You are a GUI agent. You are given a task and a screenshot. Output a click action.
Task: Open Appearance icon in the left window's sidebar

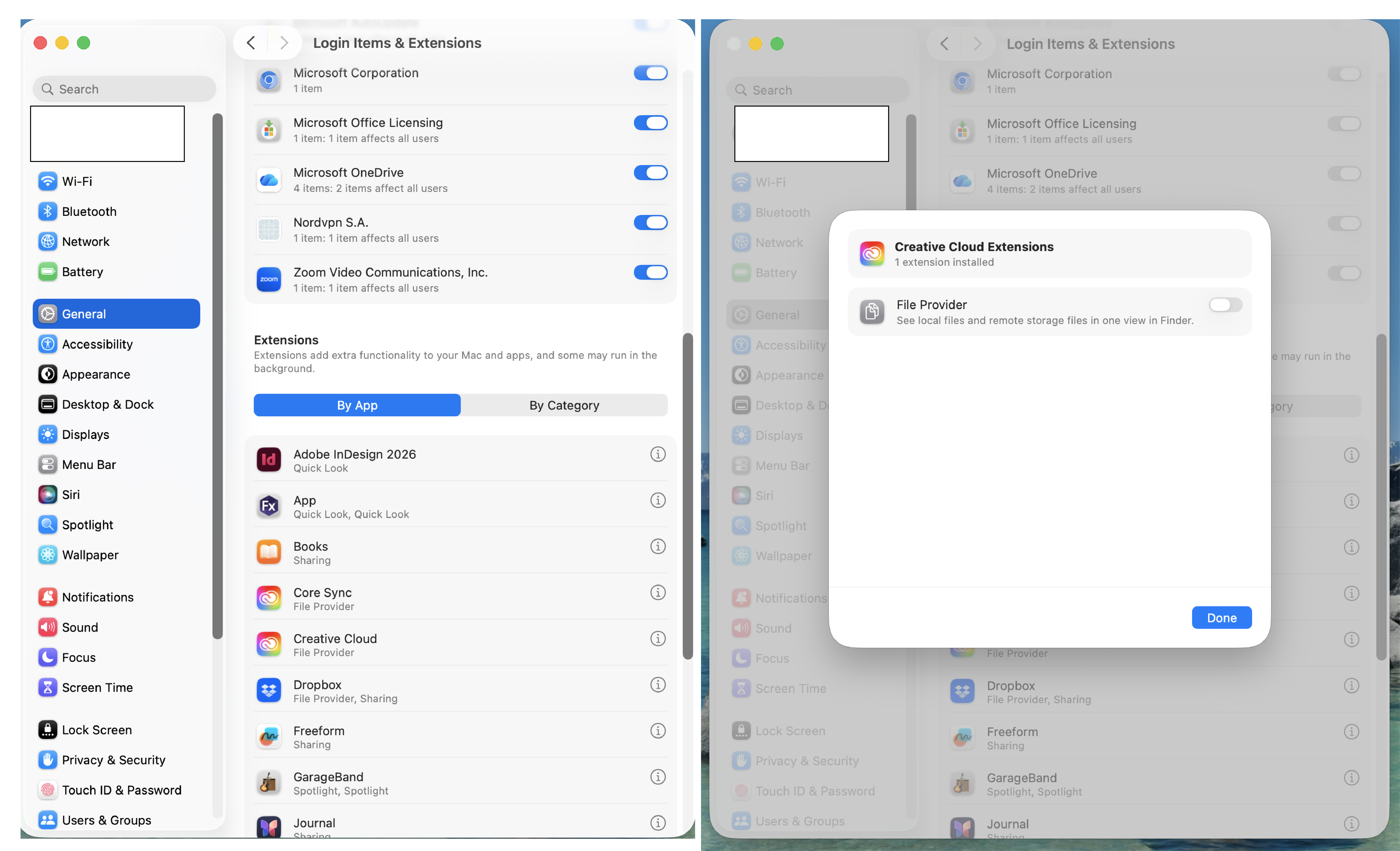(48, 374)
